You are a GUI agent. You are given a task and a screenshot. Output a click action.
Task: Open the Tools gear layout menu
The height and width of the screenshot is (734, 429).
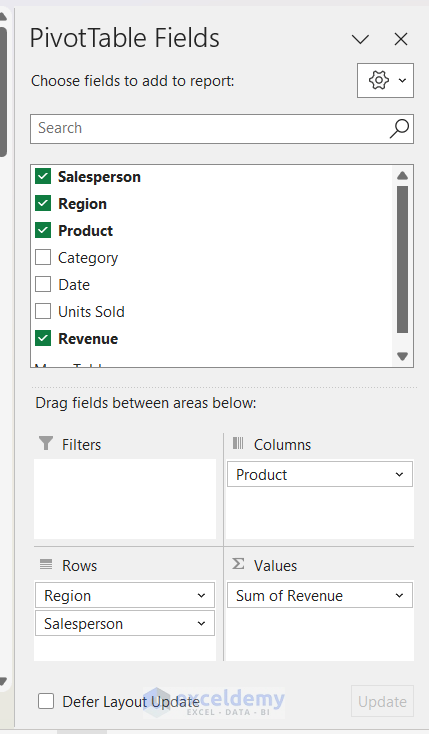click(x=385, y=81)
